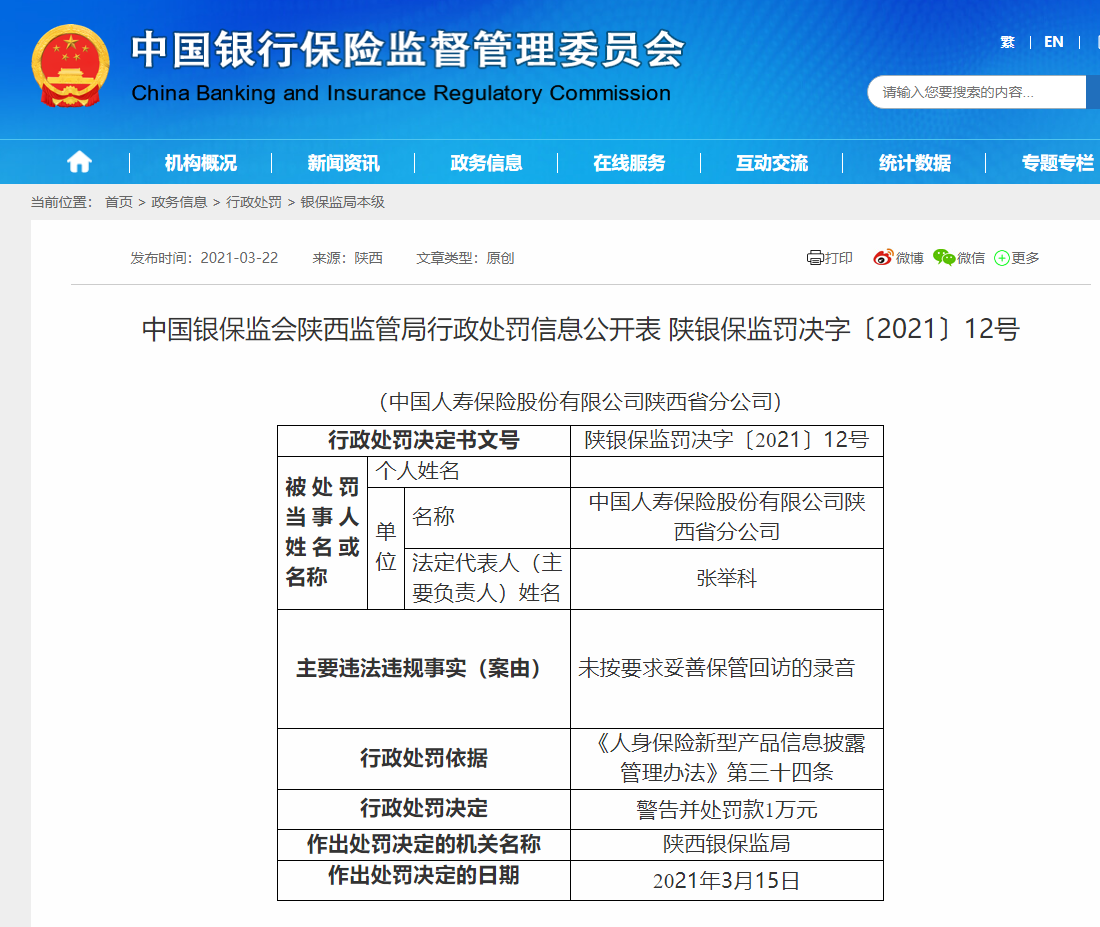The width and height of the screenshot is (1100, 927).
Task: Open the 专题专栏 menu
Action: (x=1057, y=163)
